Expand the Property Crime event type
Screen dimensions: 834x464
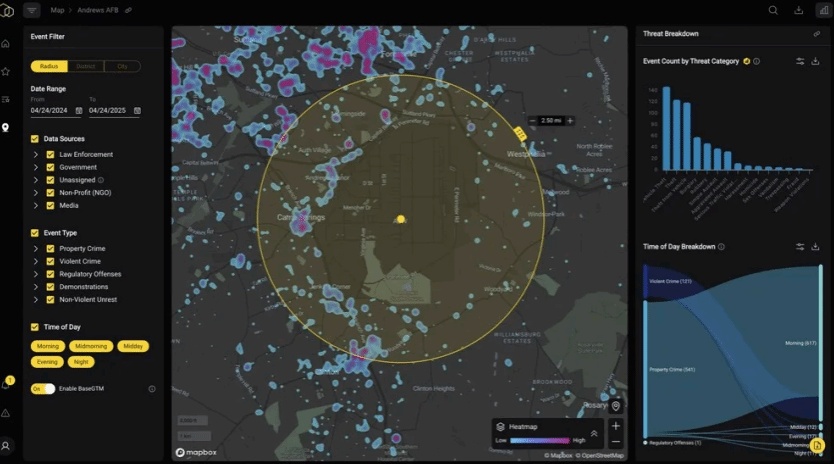[36, 249]
